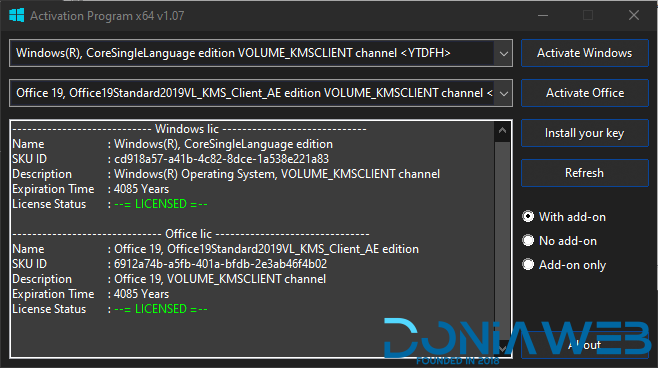This screenshot has width=658, height=368.
Task: Click Install your key button
Action: 585,133
